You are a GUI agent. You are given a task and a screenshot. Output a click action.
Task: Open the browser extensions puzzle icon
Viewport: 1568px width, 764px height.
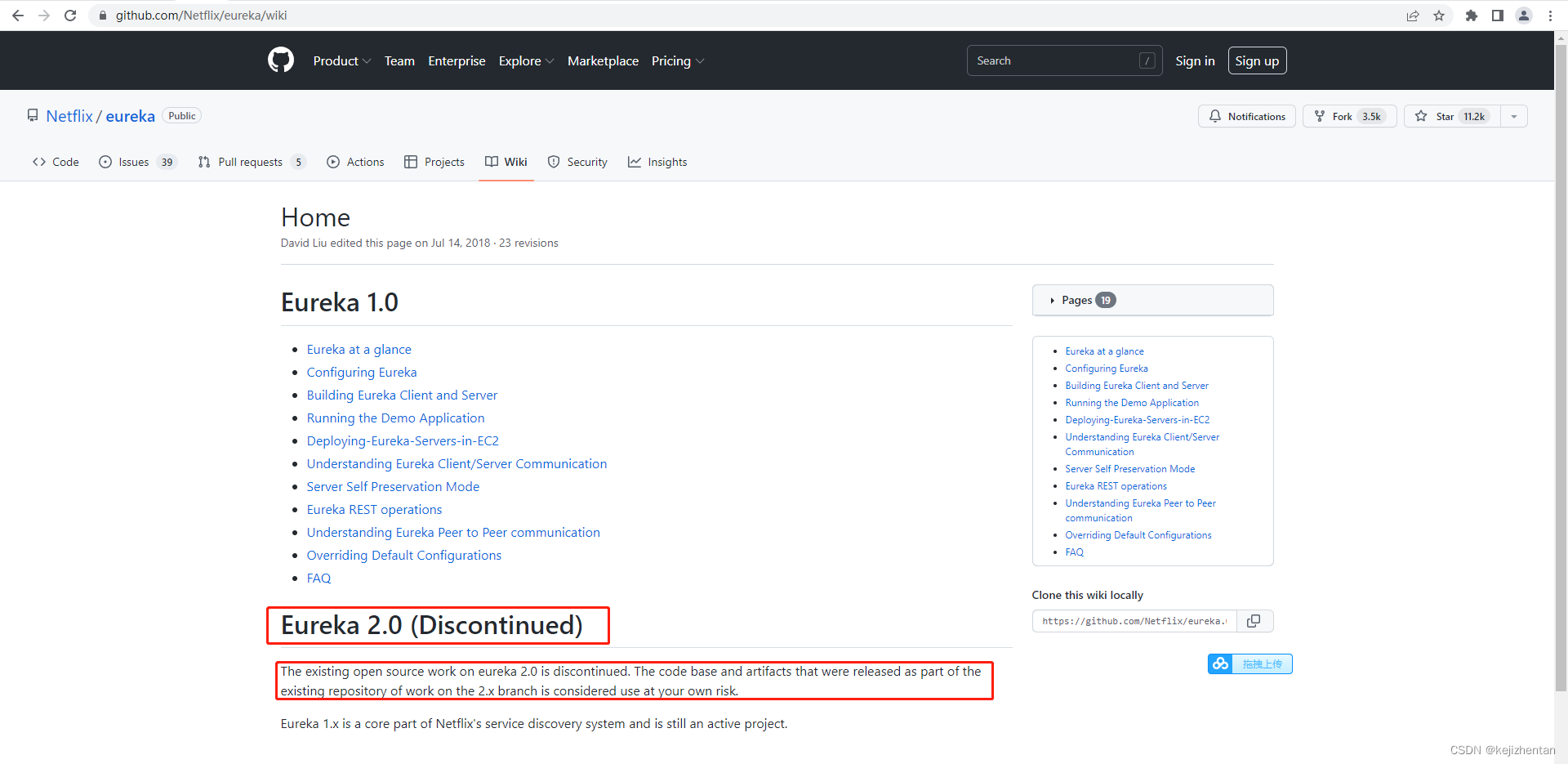1472,16
